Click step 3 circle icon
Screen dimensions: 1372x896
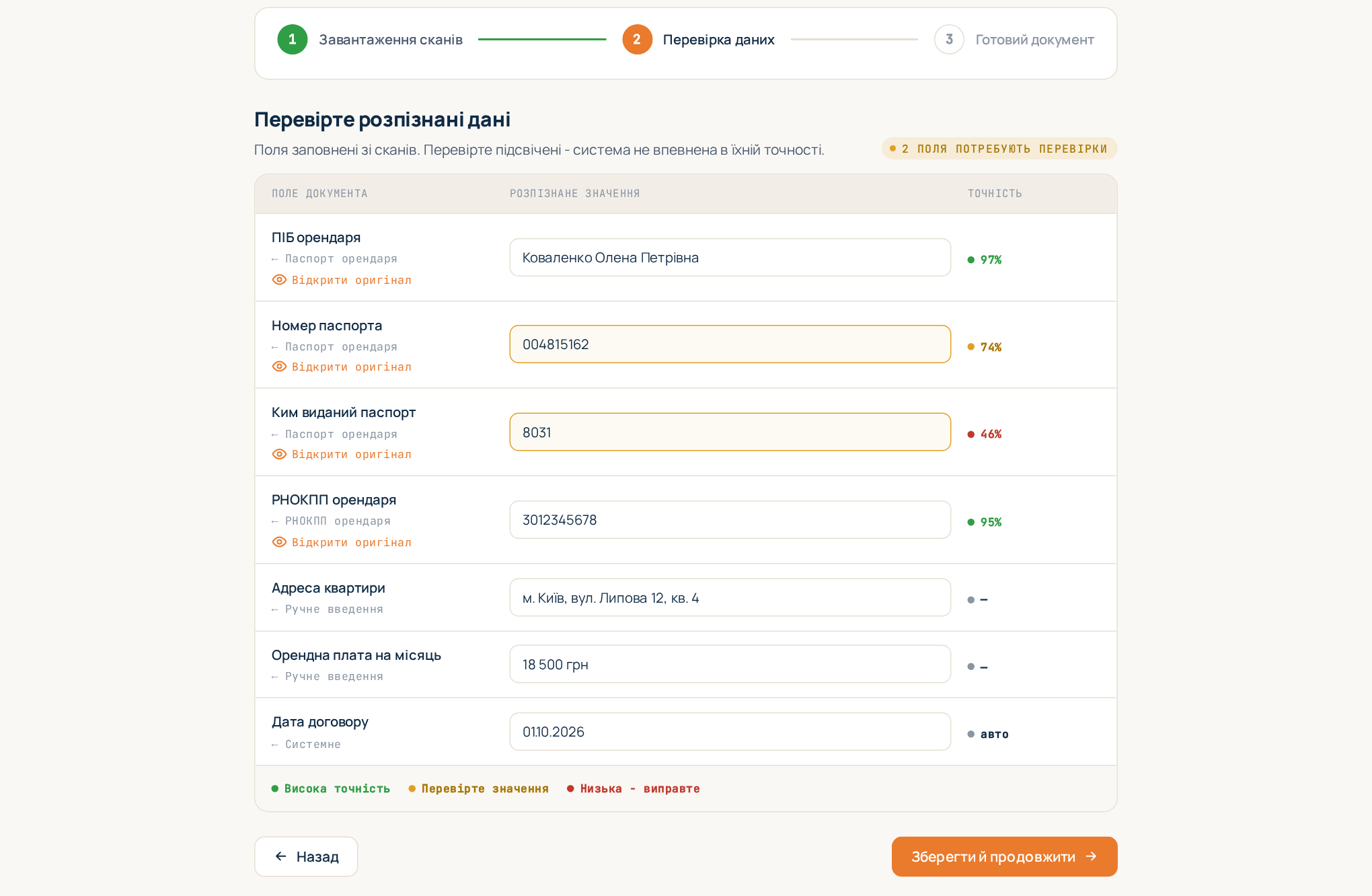949,40
